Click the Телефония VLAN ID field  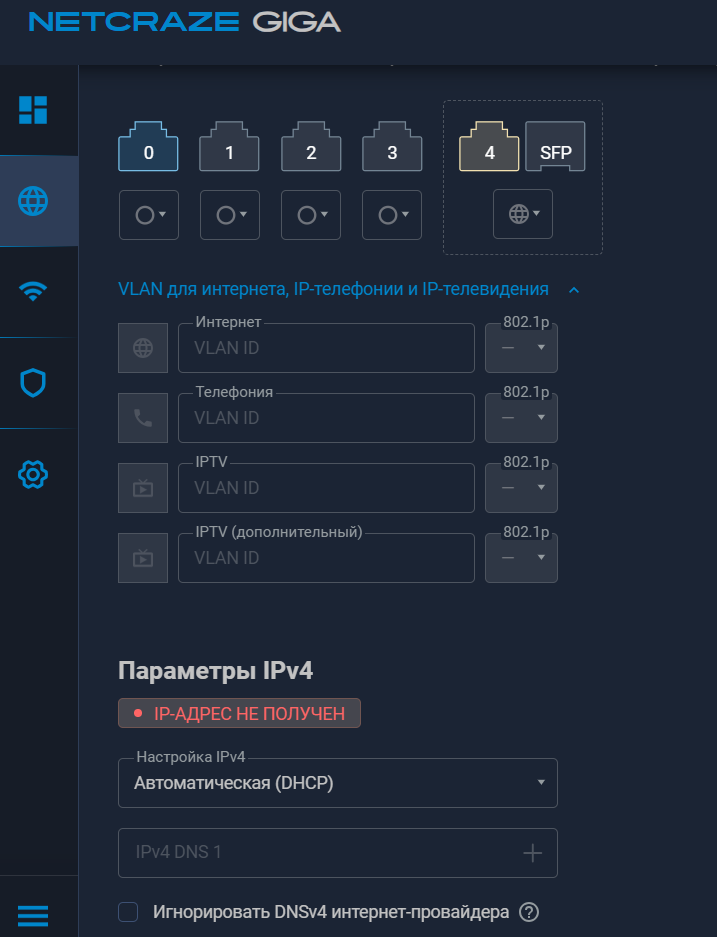[x=326, y=418]
